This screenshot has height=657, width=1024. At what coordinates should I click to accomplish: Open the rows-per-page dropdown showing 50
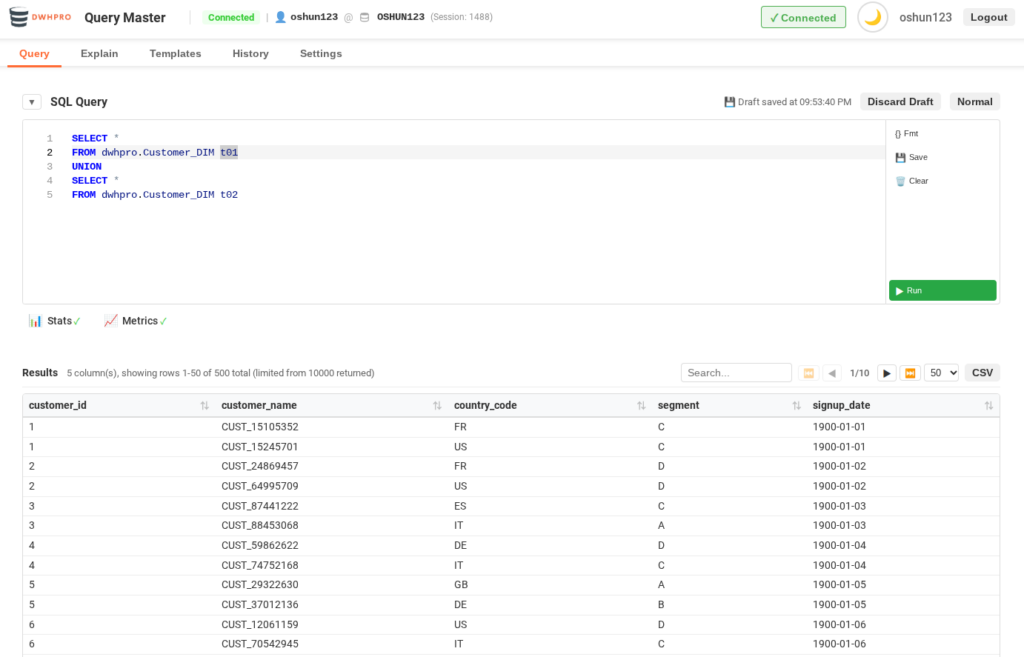tap(941, 373)
